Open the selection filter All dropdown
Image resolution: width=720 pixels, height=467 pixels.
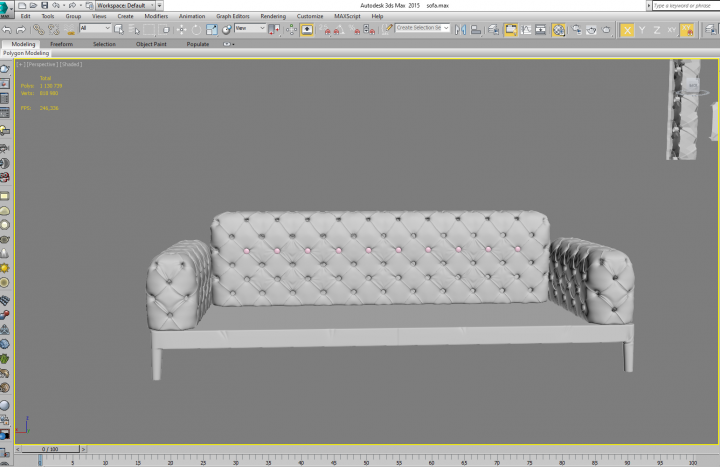point(95,28)
